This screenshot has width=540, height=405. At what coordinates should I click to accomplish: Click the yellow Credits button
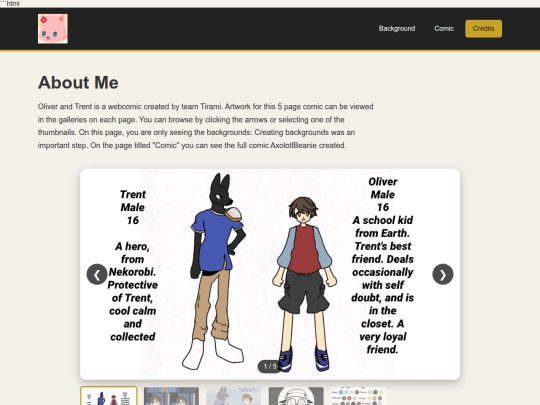(x=484, y=29)
